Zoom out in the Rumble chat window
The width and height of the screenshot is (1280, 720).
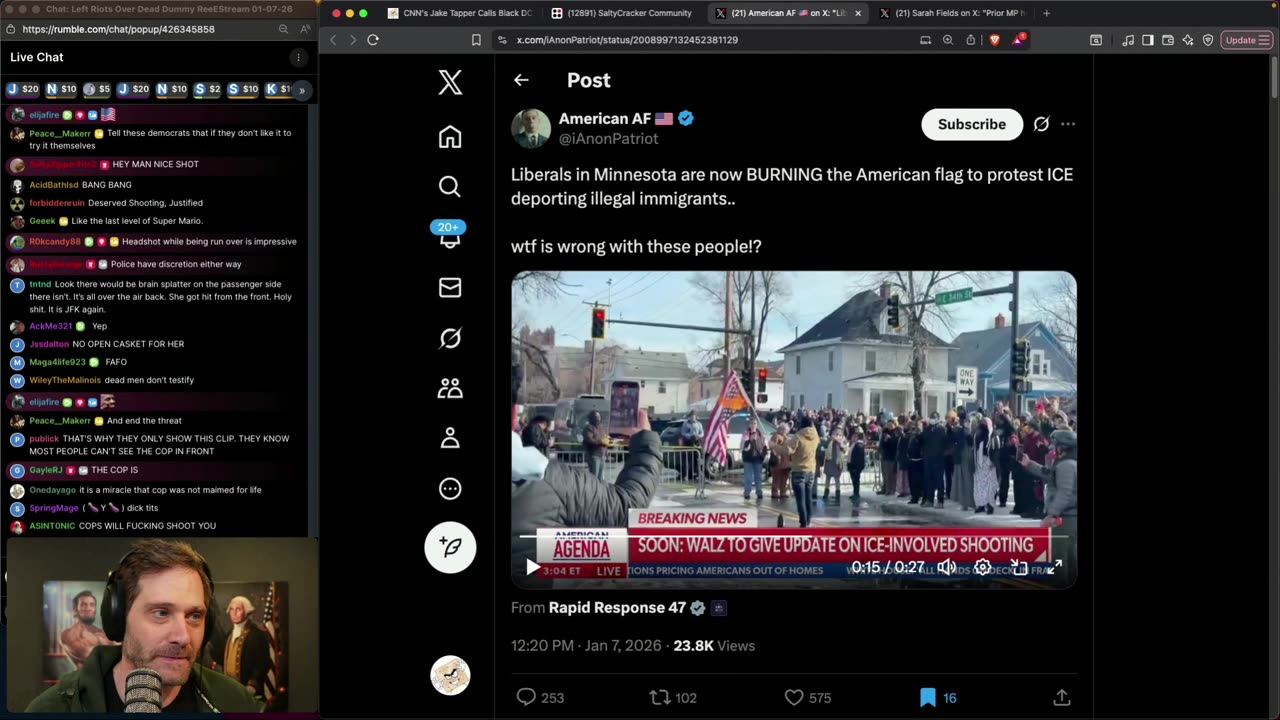coord(284,29)
